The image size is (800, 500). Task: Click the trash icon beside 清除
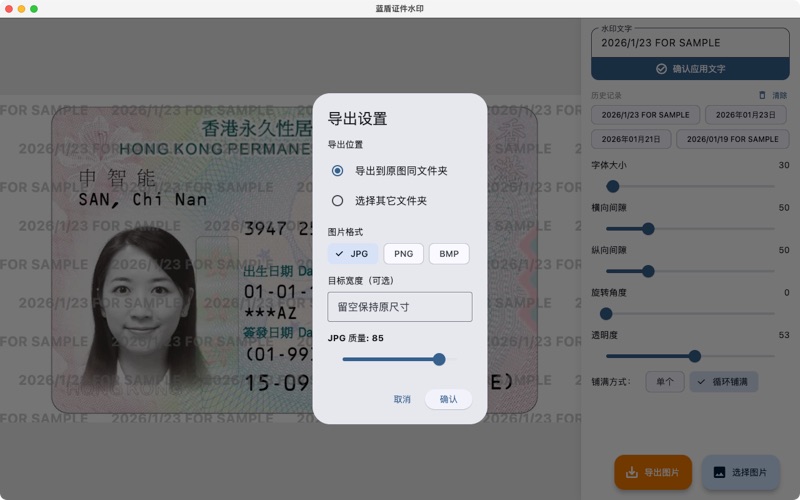click(x=762, y=96)
